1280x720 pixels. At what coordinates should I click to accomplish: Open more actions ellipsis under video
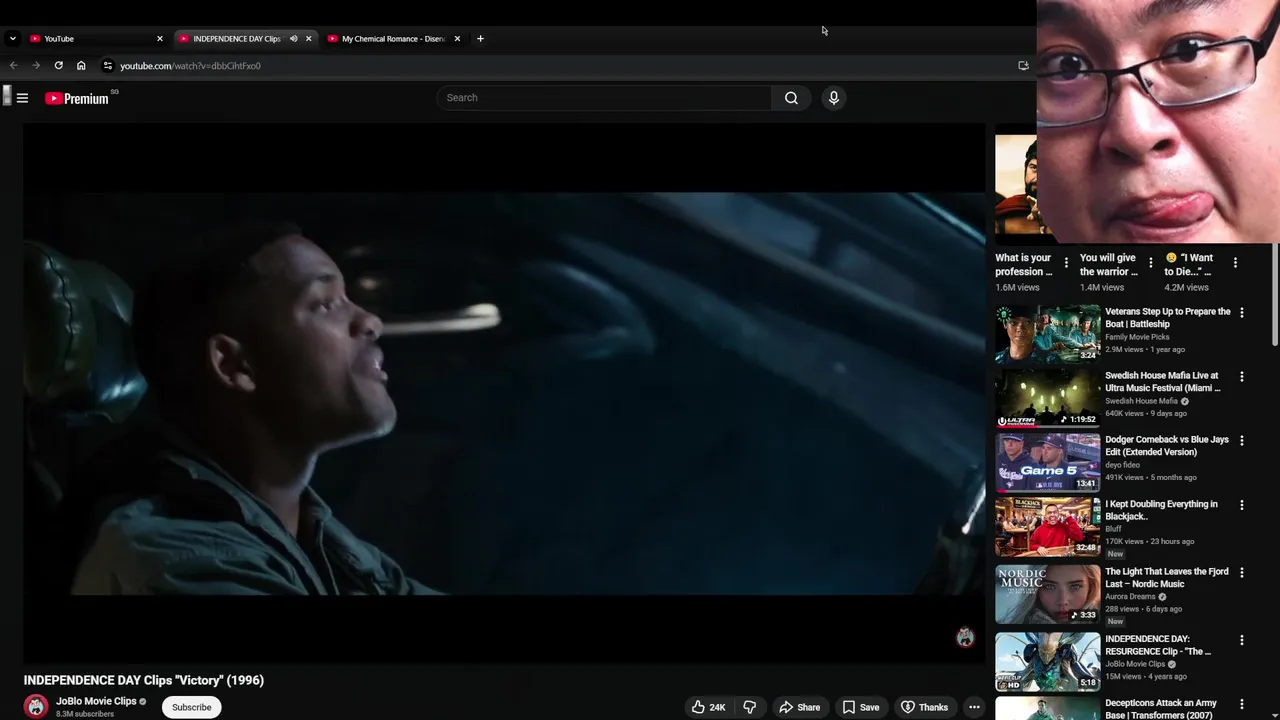click(974, 707)
